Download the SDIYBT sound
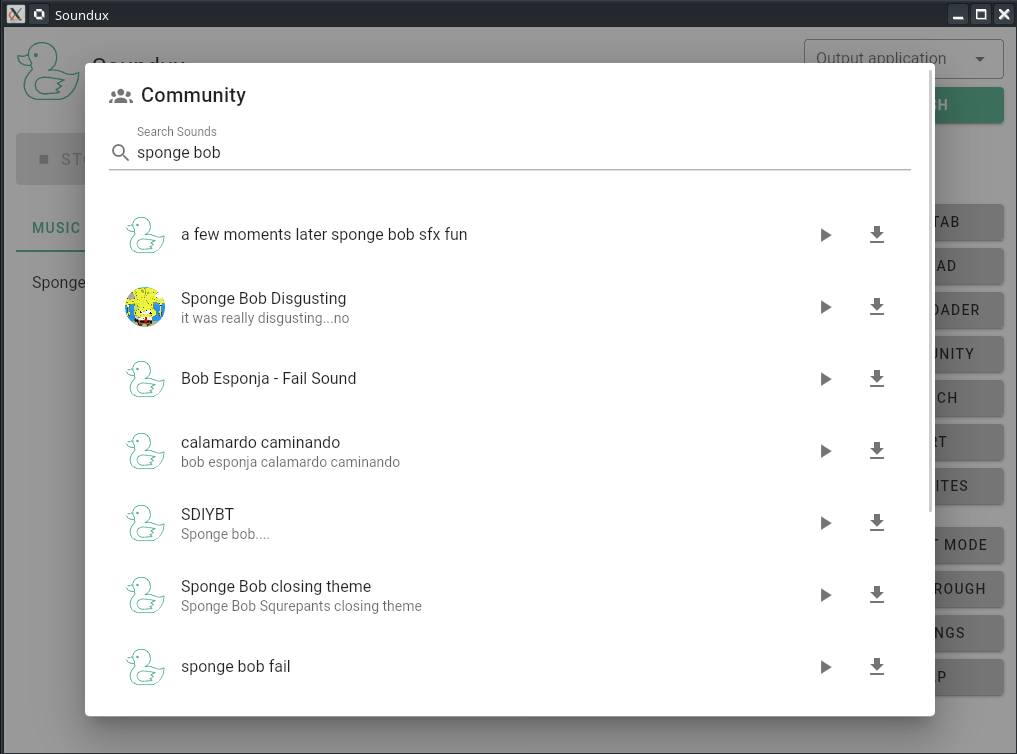The height and width of the screenshot is (754, 1017). coord(877,522)
